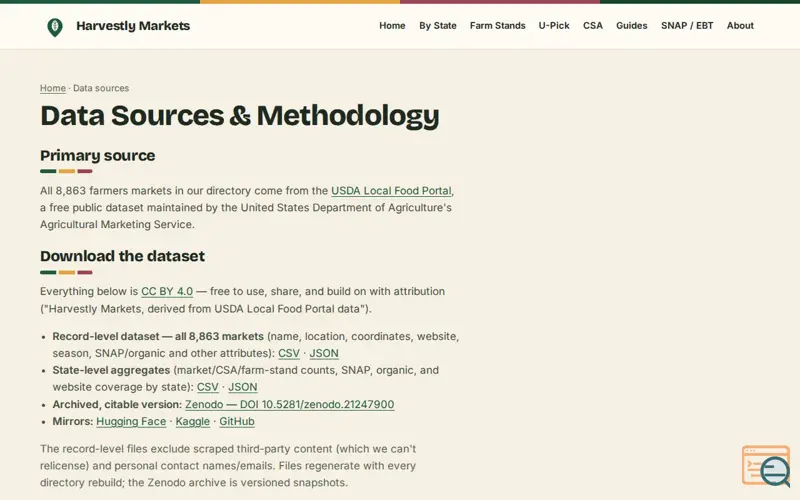Click 'Record-level dataset — all 8,863 markets' text

point(158,336)
